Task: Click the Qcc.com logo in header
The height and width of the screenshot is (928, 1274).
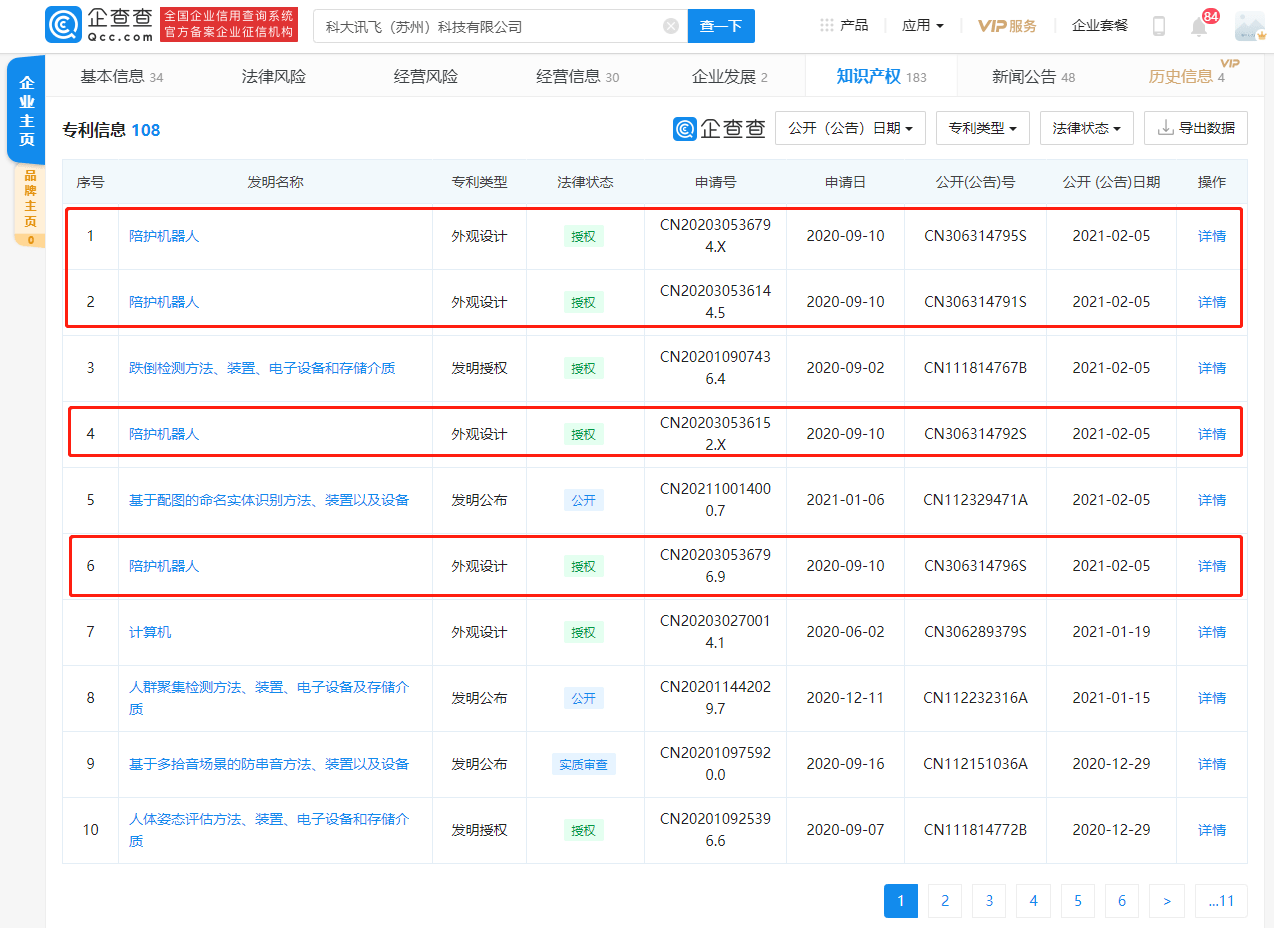Action: tap(99, 25)
